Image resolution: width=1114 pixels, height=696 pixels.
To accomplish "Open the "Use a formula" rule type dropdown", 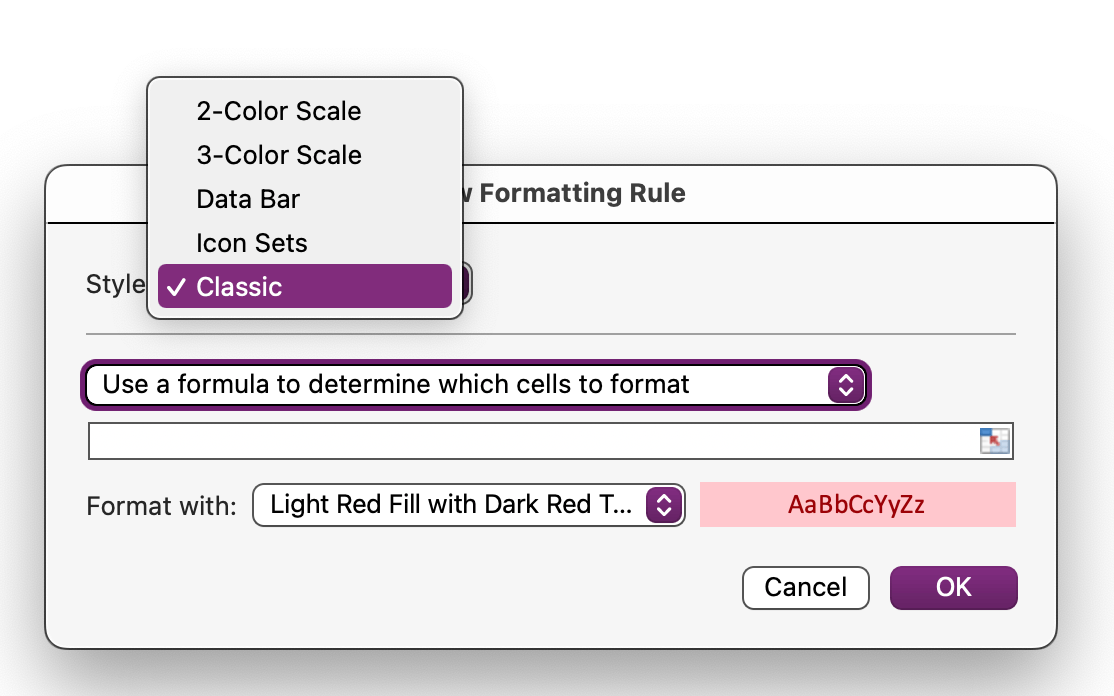I will 460,385.
